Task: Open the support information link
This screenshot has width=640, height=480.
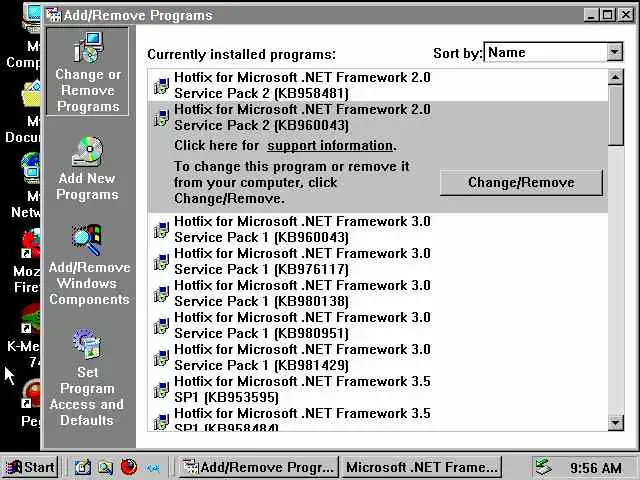Action: coord(331,146)
